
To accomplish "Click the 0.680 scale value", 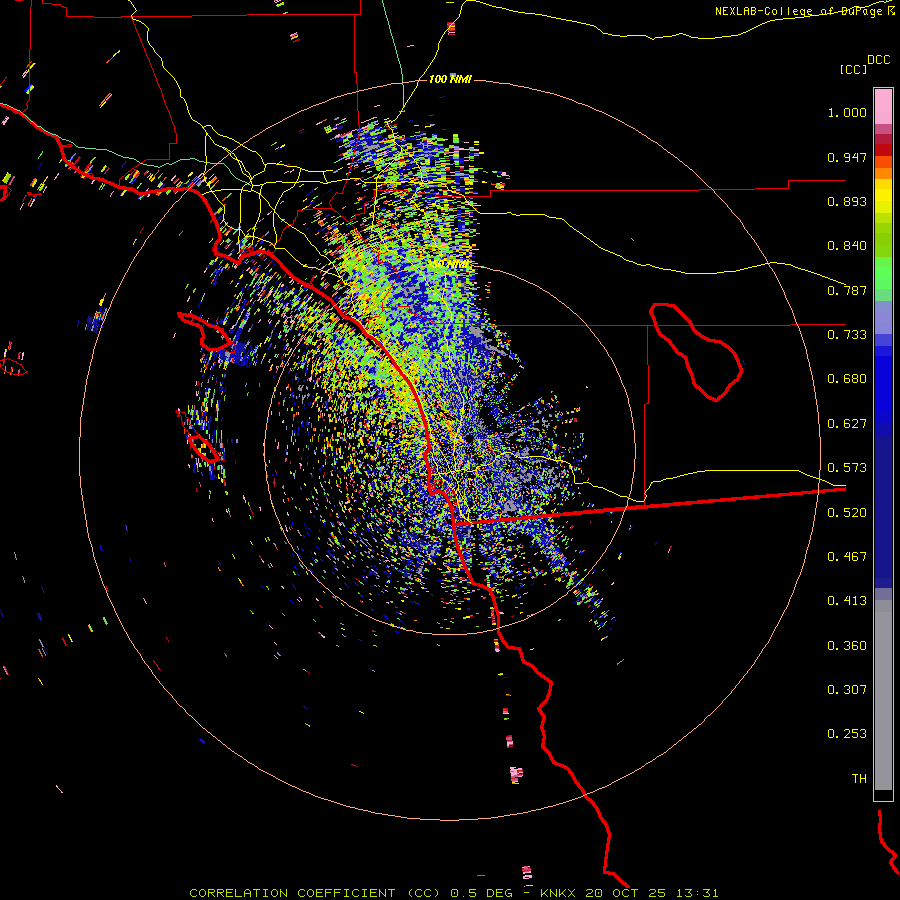I will [x=847, y=379].
